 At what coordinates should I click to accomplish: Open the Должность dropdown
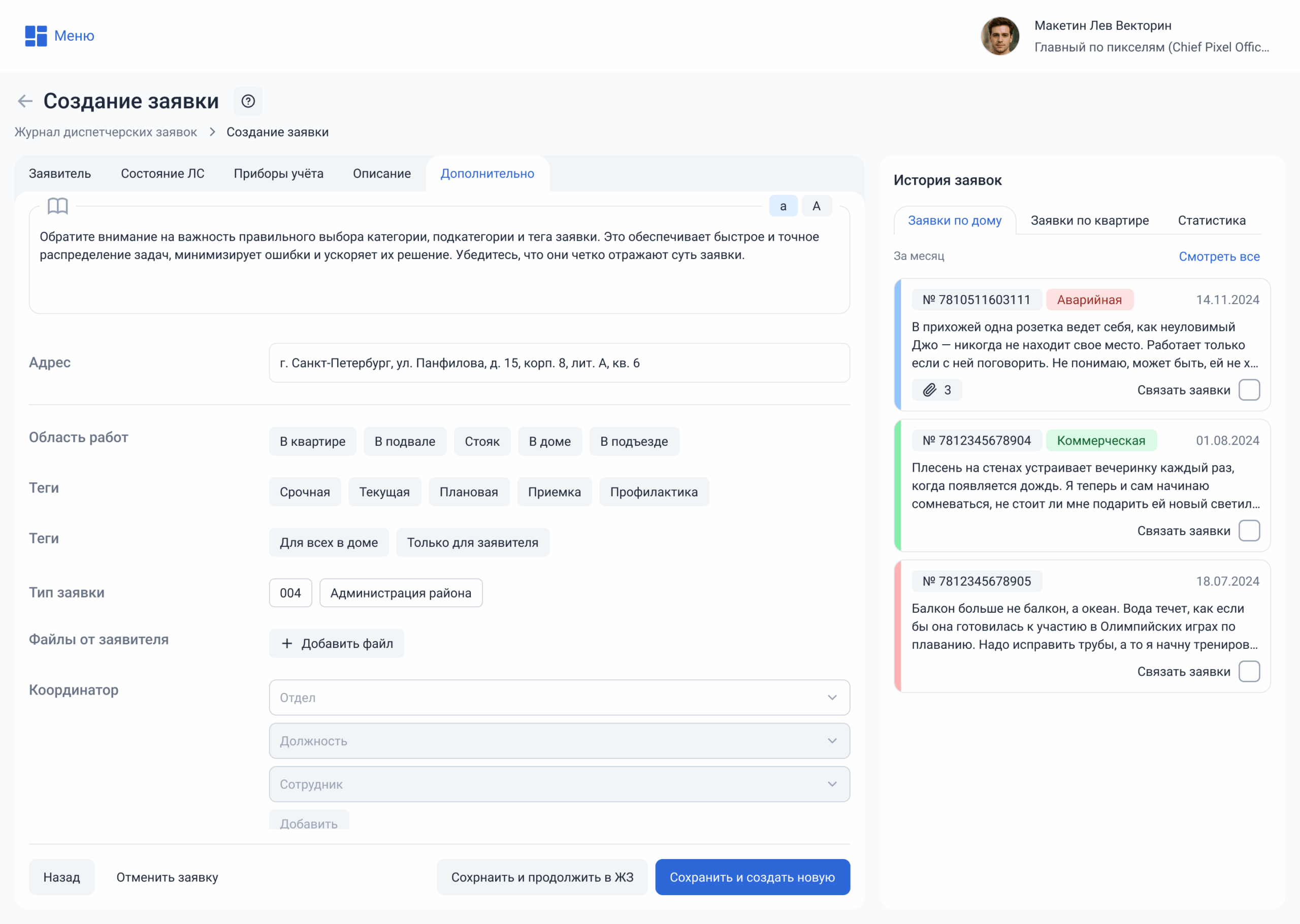tap(559, 741)
